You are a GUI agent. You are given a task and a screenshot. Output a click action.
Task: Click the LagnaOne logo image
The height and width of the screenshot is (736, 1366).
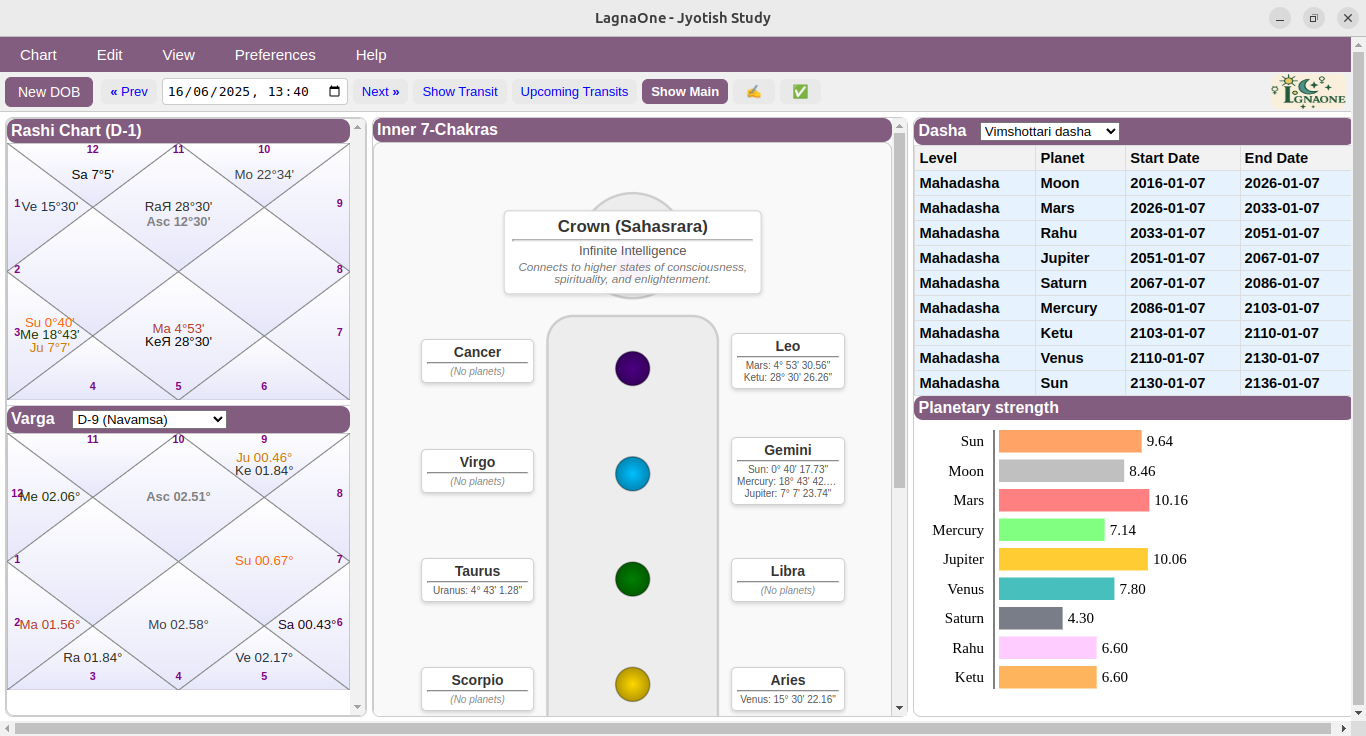(x=1309, y=91)
